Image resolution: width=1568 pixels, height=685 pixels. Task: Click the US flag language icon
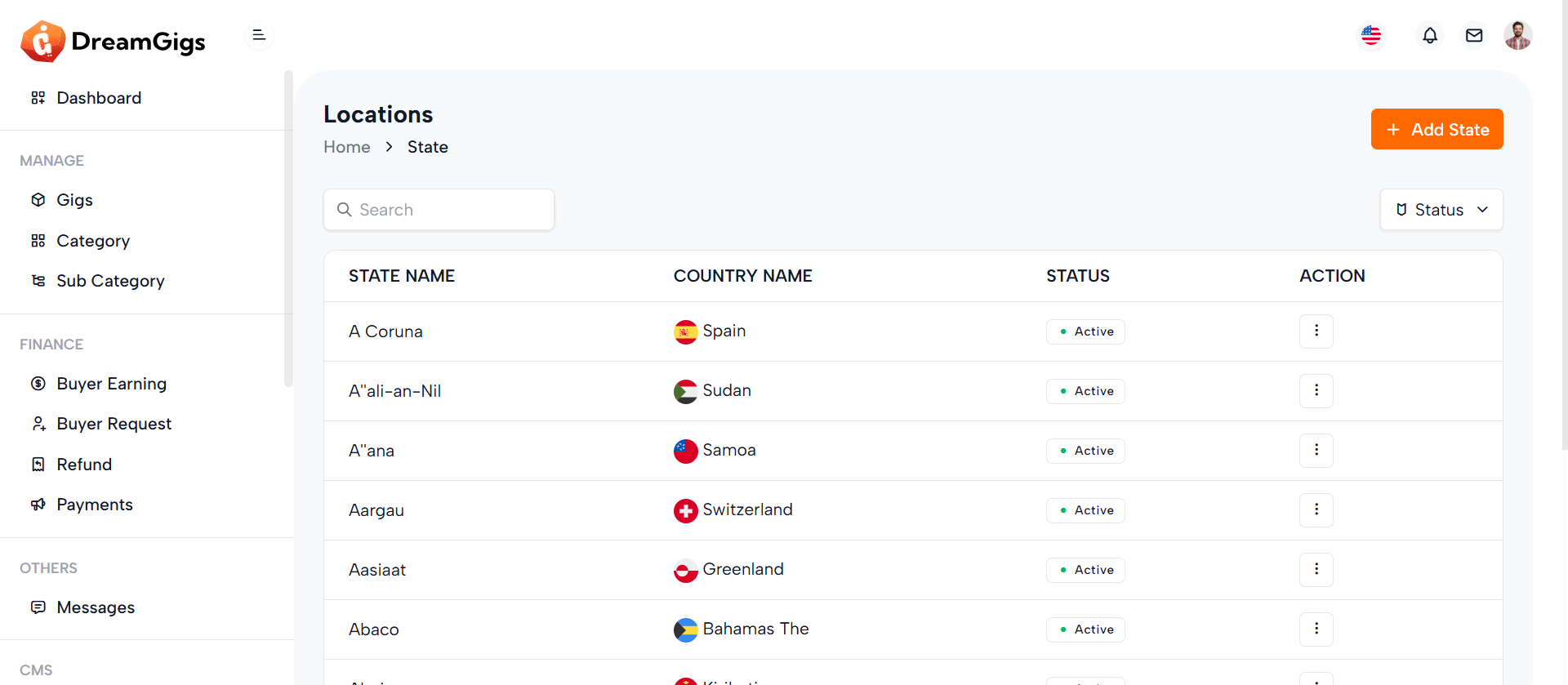1371,36
